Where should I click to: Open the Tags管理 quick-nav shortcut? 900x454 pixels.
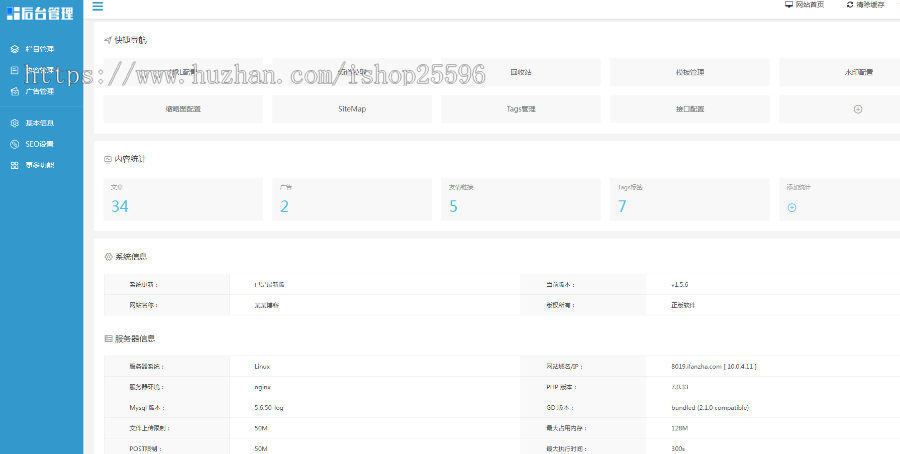tap(521, 109)
